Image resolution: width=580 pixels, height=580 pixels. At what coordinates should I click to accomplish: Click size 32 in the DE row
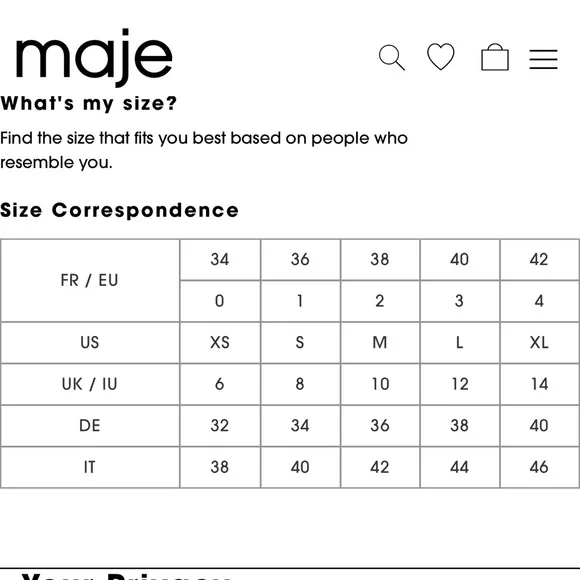(x=220, y=425)
